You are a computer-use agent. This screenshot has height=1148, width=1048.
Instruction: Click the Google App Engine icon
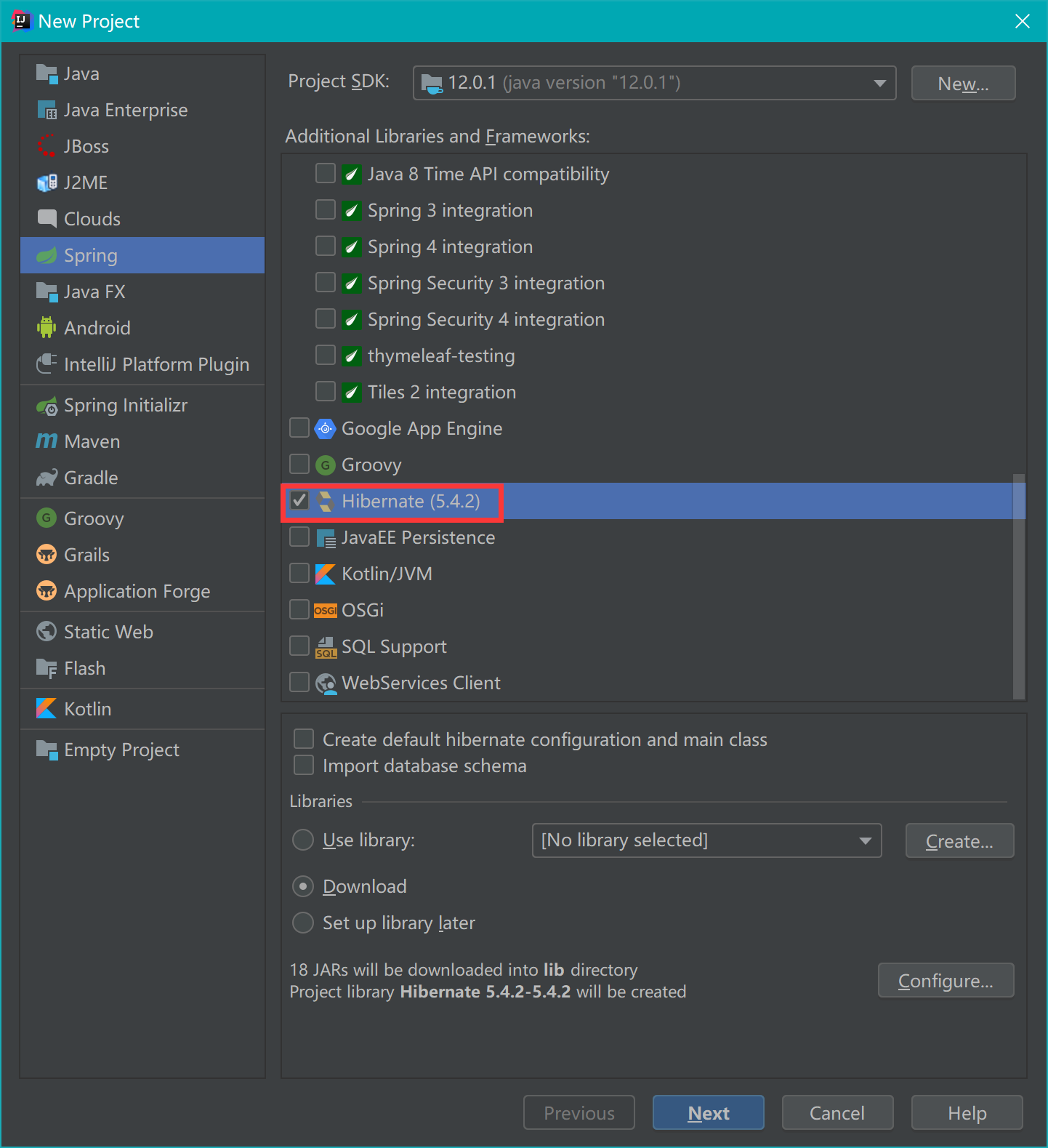[325, 428]
